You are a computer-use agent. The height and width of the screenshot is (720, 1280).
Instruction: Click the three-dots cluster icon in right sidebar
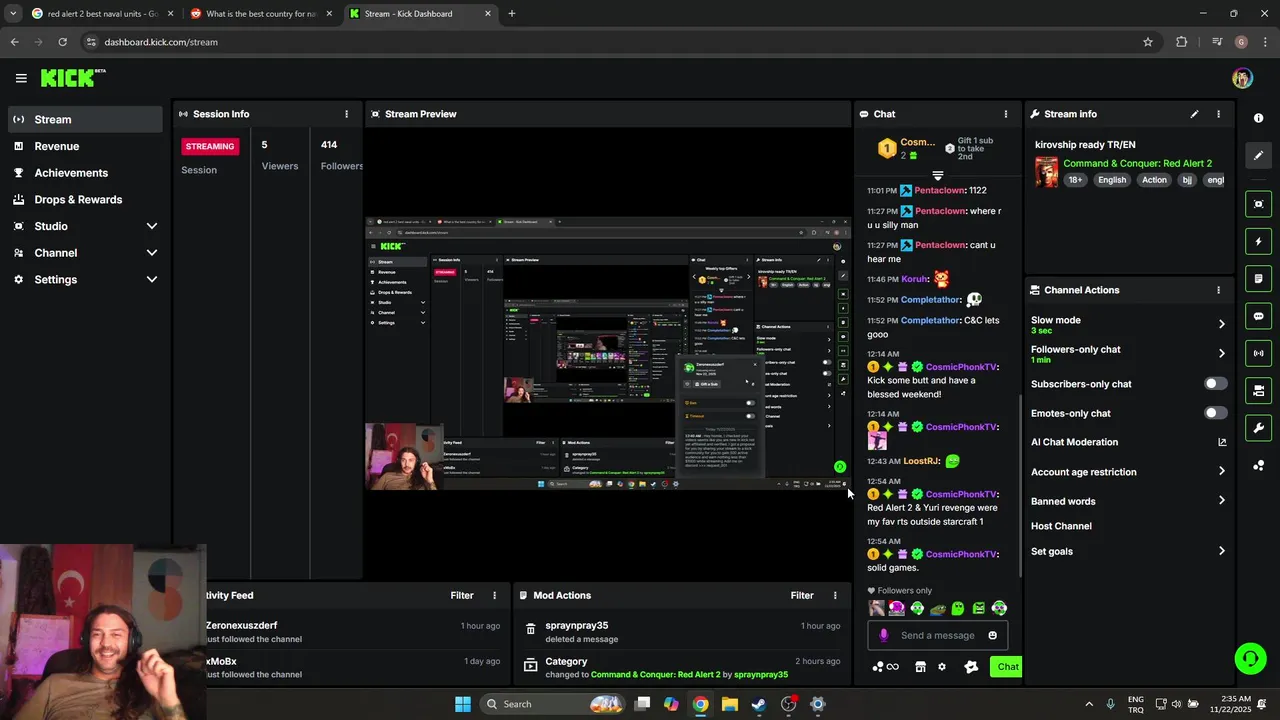(x=1258, y=465)
